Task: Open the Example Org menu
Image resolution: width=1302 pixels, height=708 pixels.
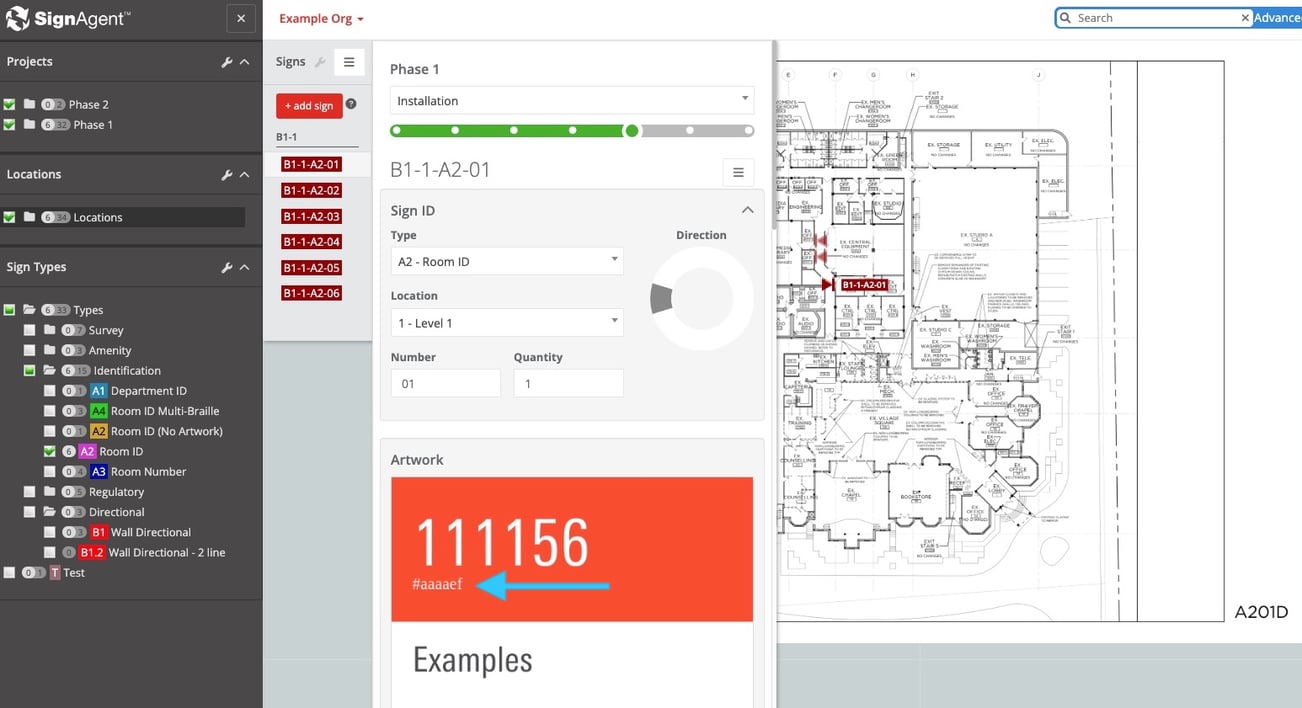Action: 320,19
